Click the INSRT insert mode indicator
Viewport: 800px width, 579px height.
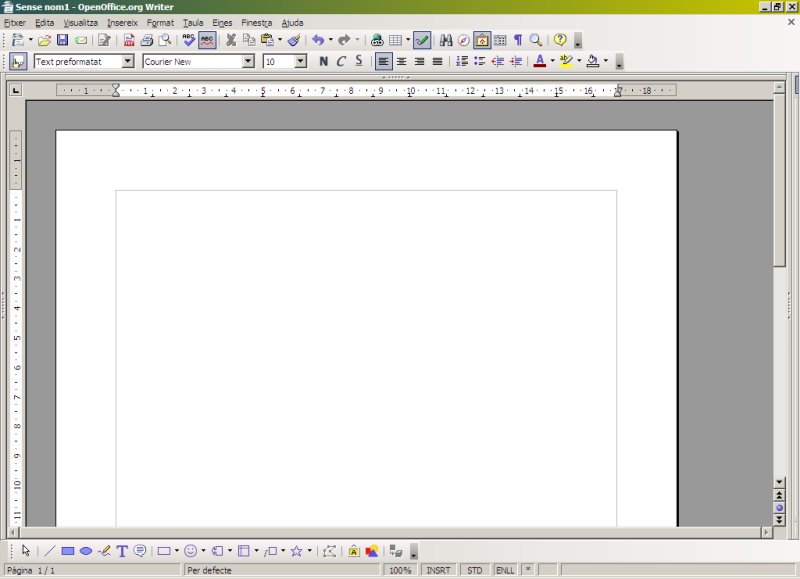(x=438, y=570)
